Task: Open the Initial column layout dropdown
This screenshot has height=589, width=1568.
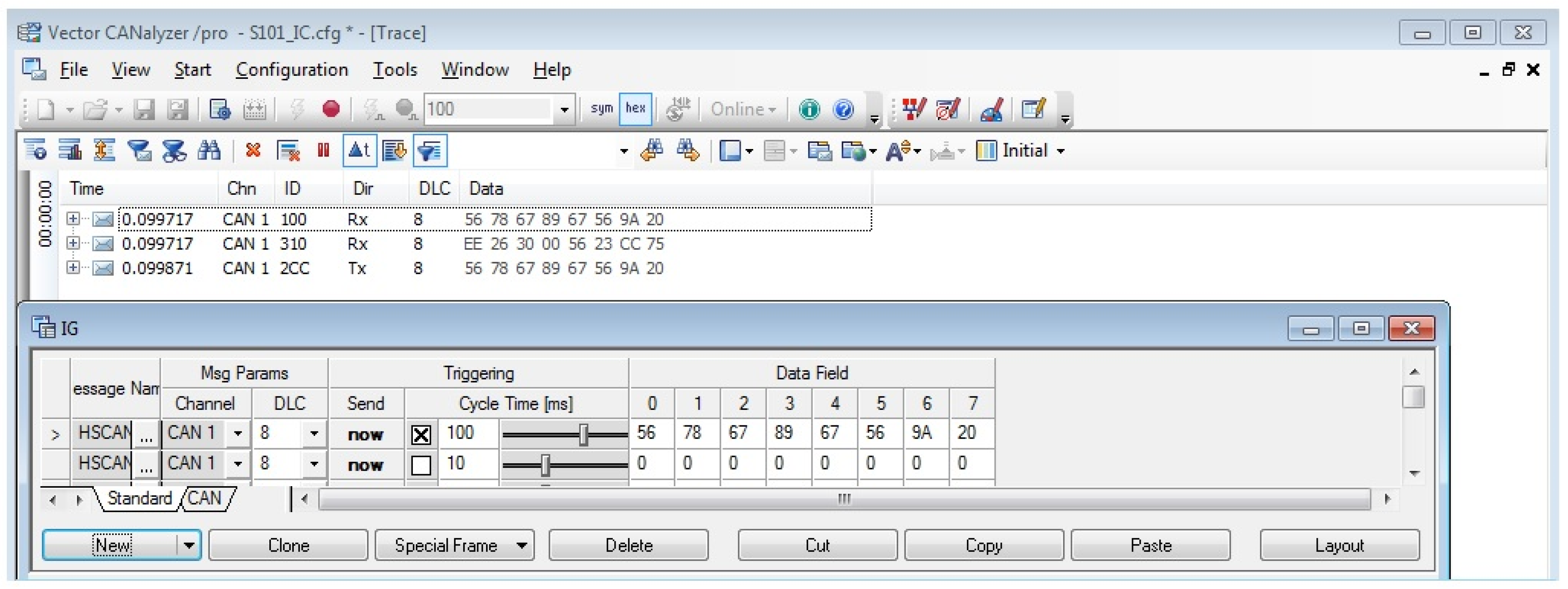Action: [x=1060, y=151]
